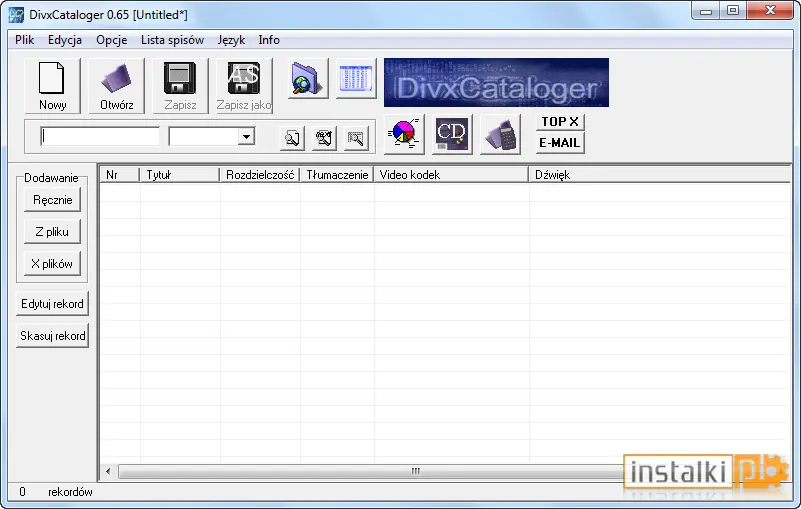This screenshot has width=801, height=509.
Task: Sort by the Dźwięk column header
Action: [659, 175]
